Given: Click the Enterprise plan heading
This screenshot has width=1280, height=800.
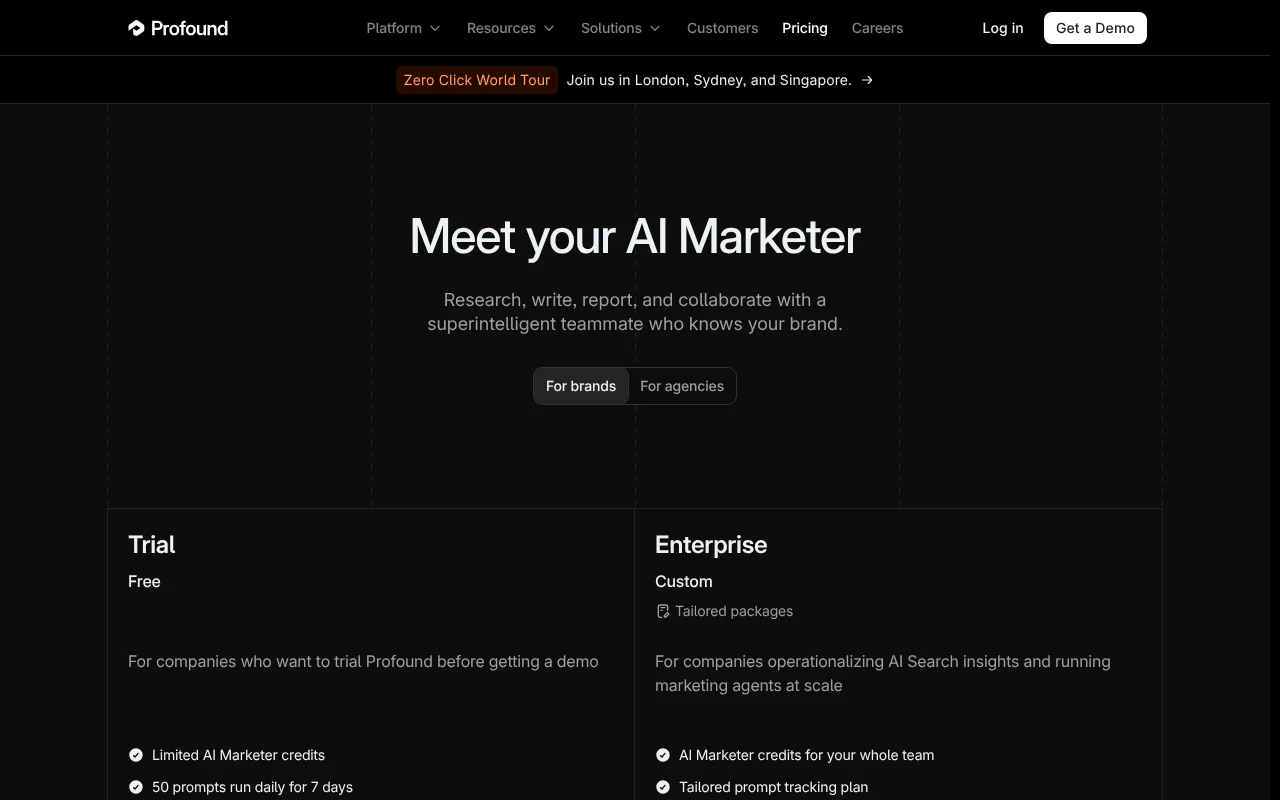Looking at the screenshot, I should [711, 544].
